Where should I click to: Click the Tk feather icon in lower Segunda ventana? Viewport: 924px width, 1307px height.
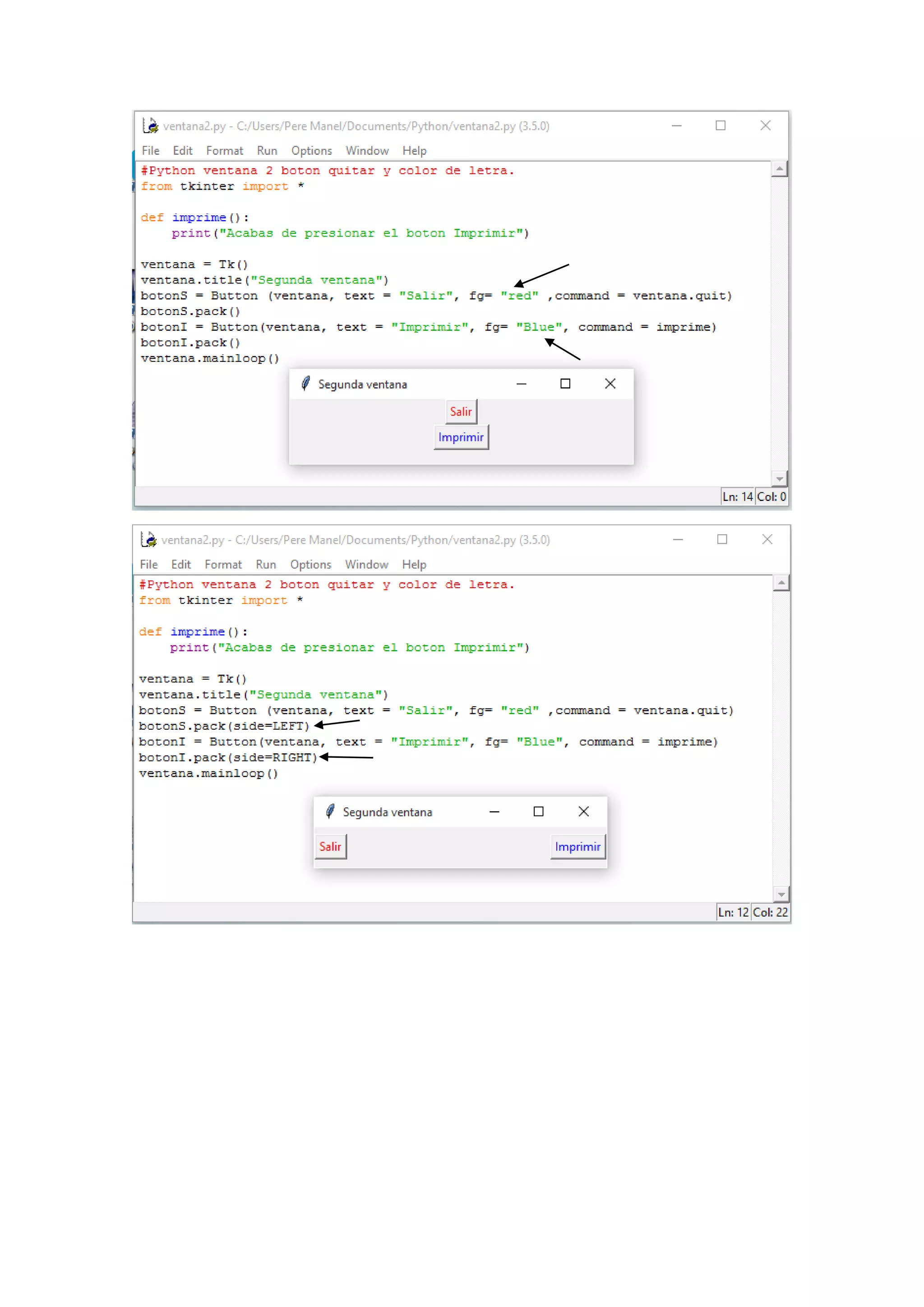(330, 812)
